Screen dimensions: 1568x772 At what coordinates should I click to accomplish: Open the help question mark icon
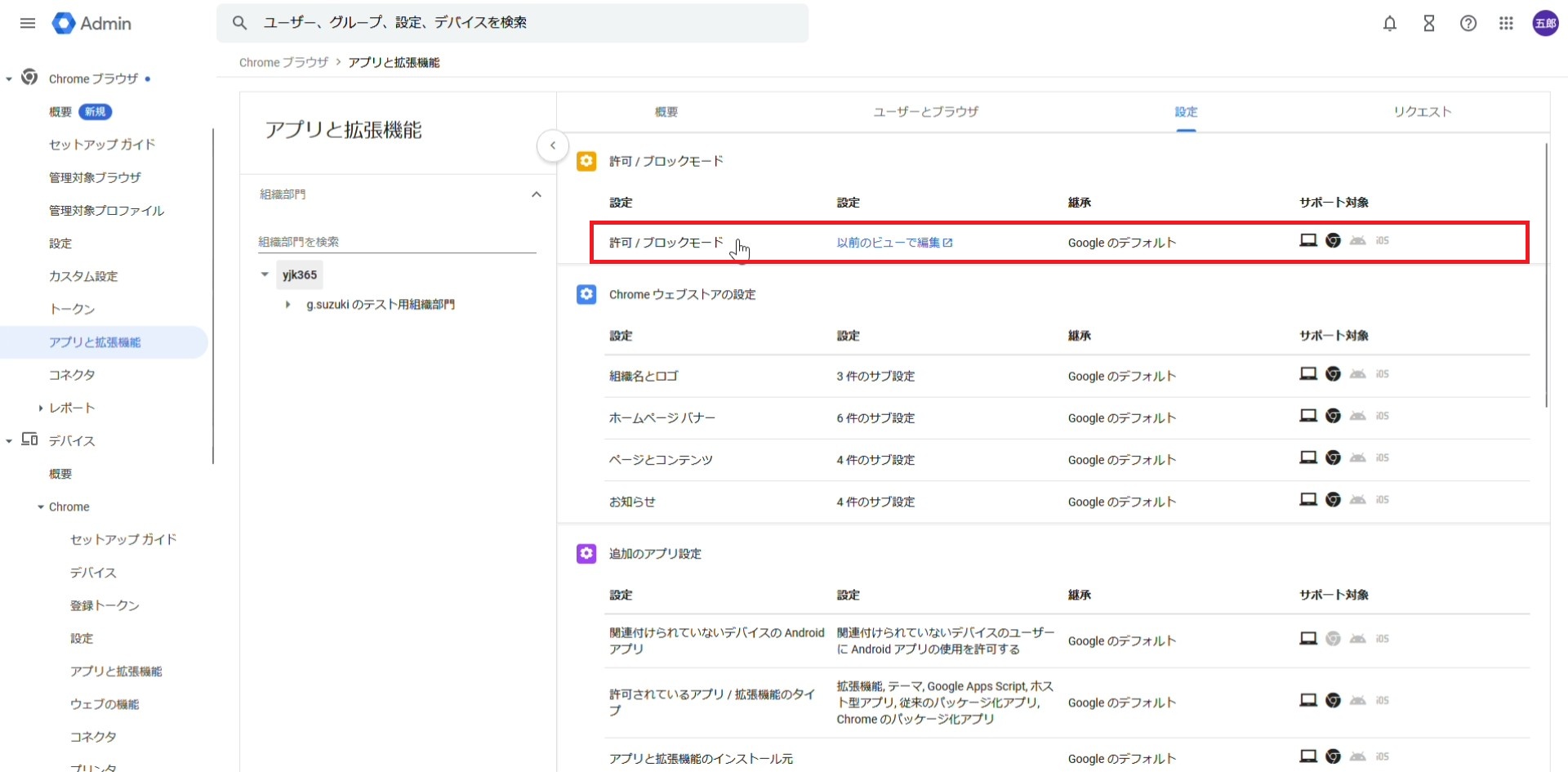pyautogui.click(x=1468, y=24)
